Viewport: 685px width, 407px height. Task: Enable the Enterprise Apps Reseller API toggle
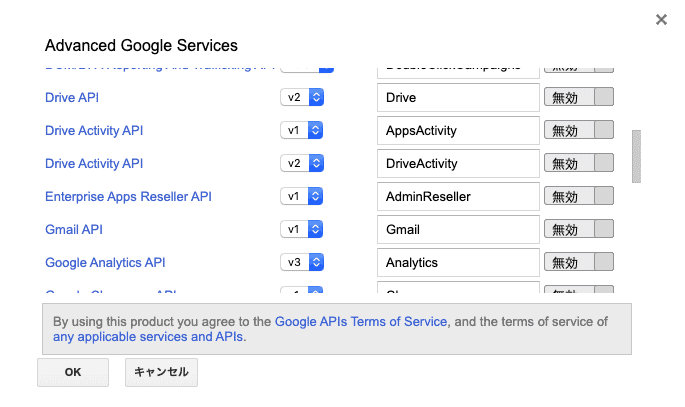(x=578, y=197)
